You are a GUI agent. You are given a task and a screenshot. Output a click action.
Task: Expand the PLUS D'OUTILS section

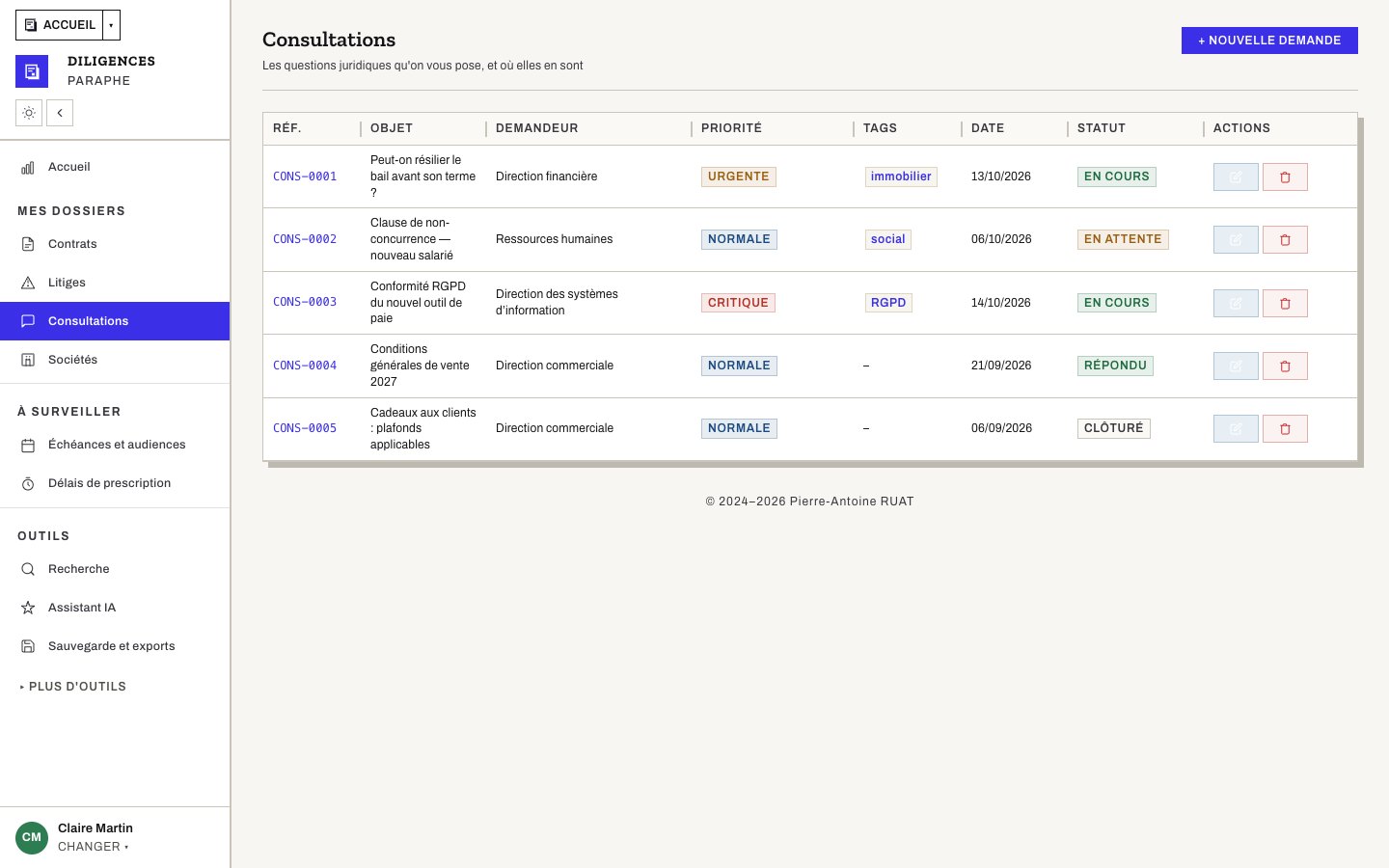pyautogui.click(x=73, y=687)
